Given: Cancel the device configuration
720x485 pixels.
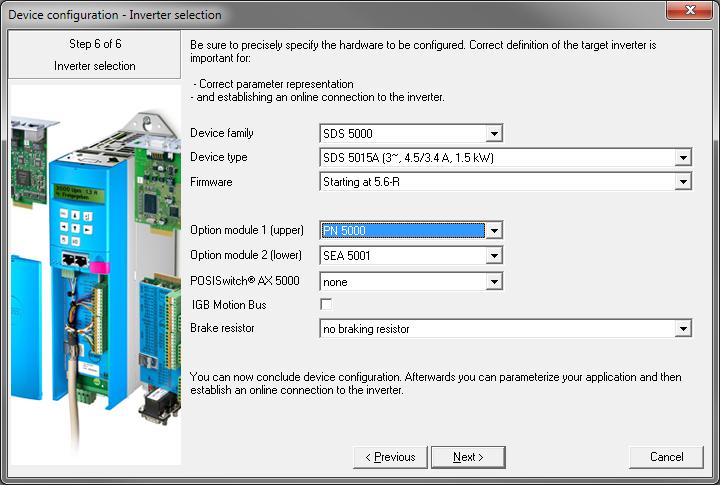Looking at the screenshot, I should [x=666, y=457].
